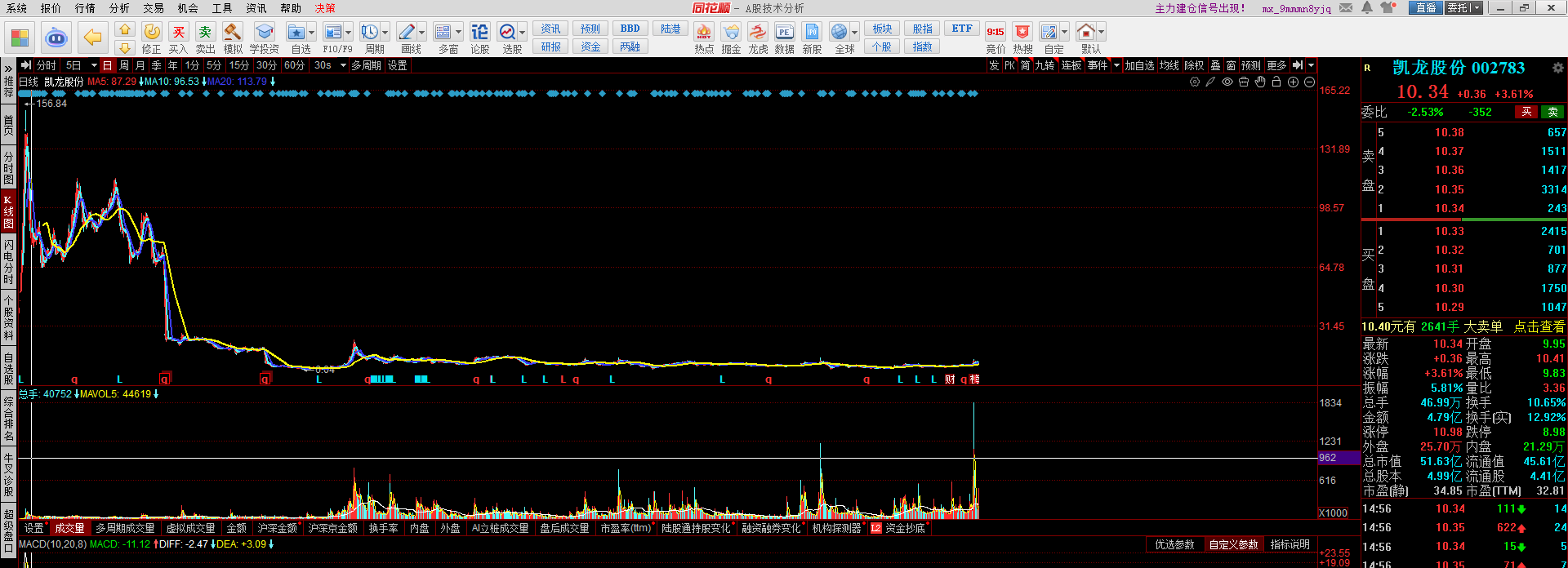Click the page up arrow icon

(125, 29)
